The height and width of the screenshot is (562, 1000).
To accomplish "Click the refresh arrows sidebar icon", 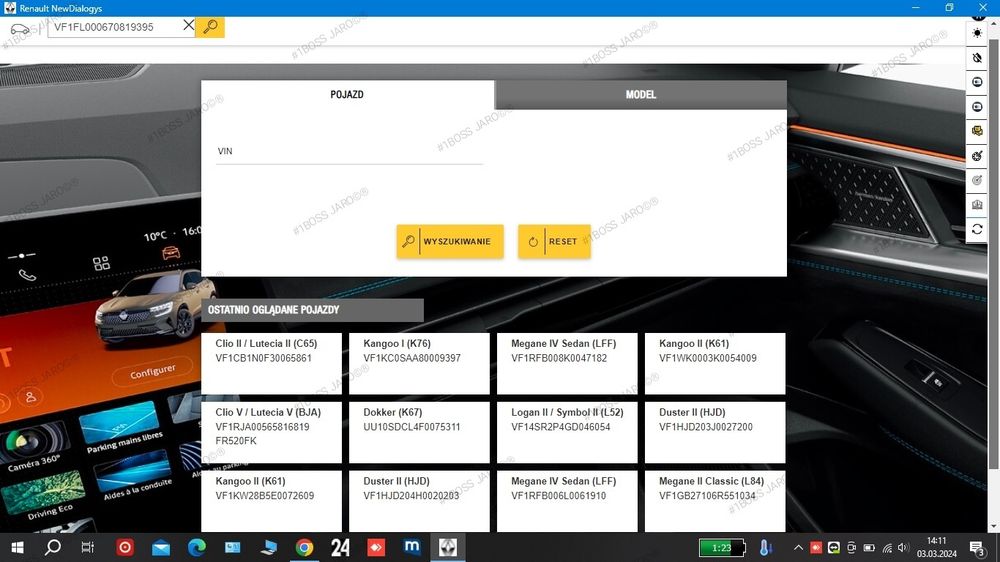I will point(977,229).
